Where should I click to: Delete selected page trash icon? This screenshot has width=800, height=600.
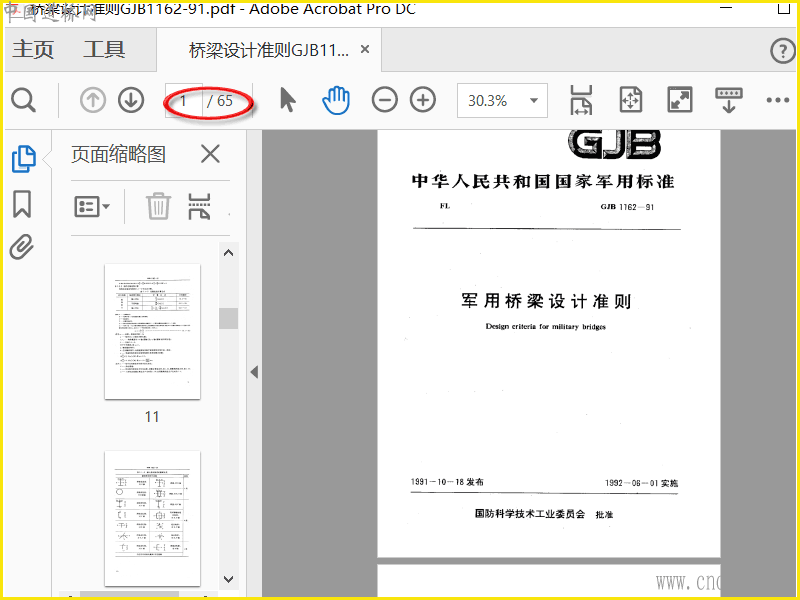point(158,206)
